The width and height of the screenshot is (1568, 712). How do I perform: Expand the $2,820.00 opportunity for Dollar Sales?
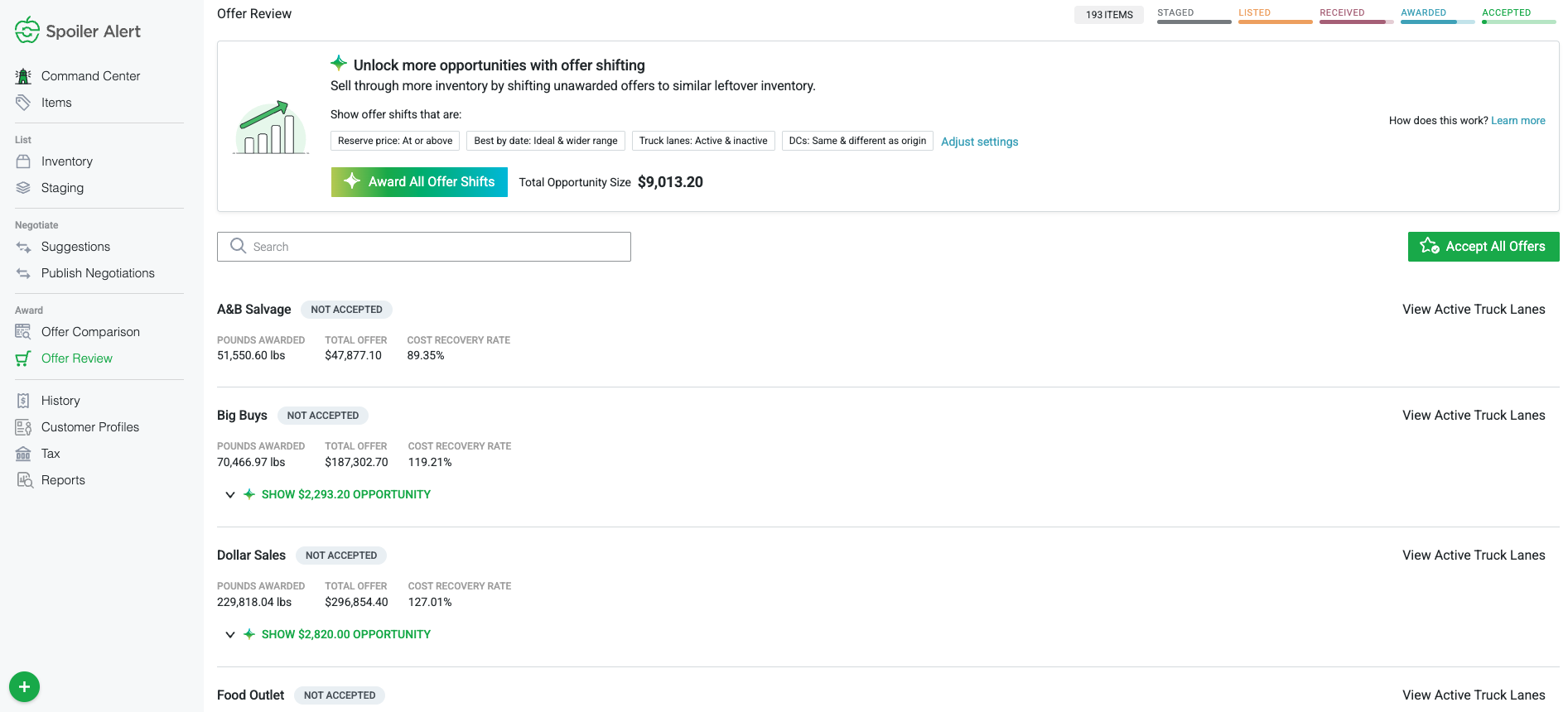(345, 634)
